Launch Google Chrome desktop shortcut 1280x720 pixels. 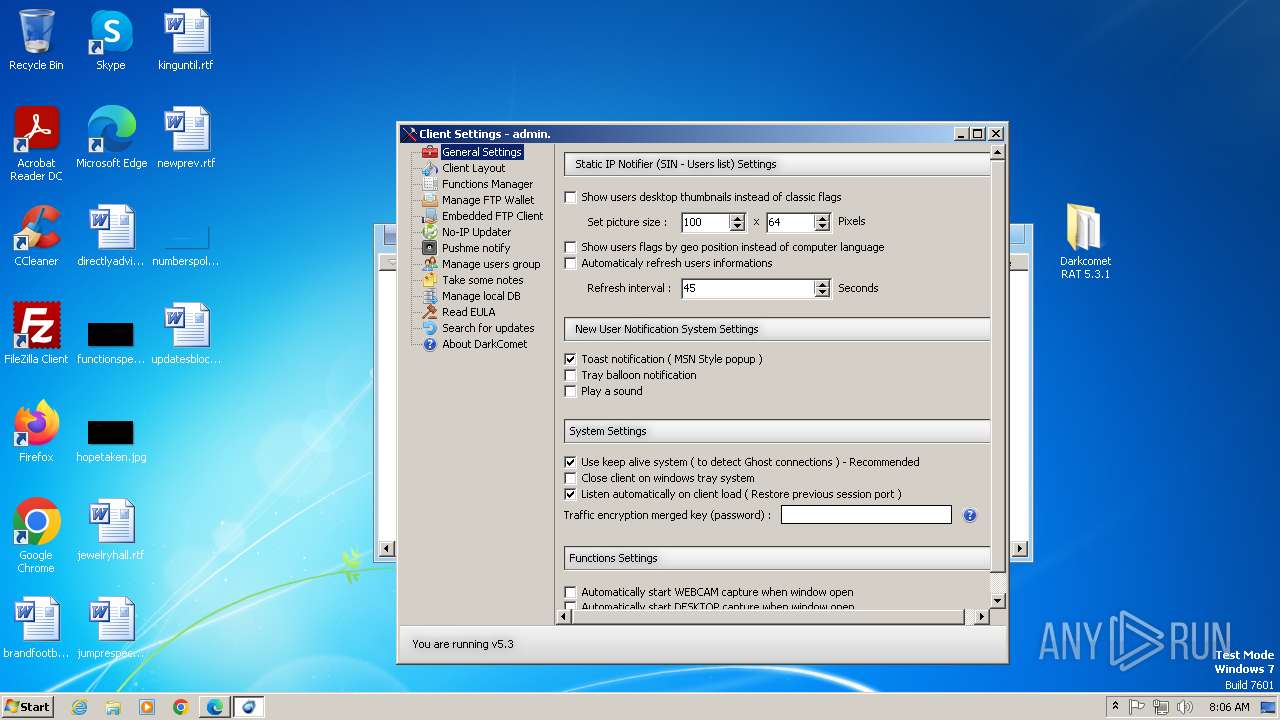tap(36, 536)
